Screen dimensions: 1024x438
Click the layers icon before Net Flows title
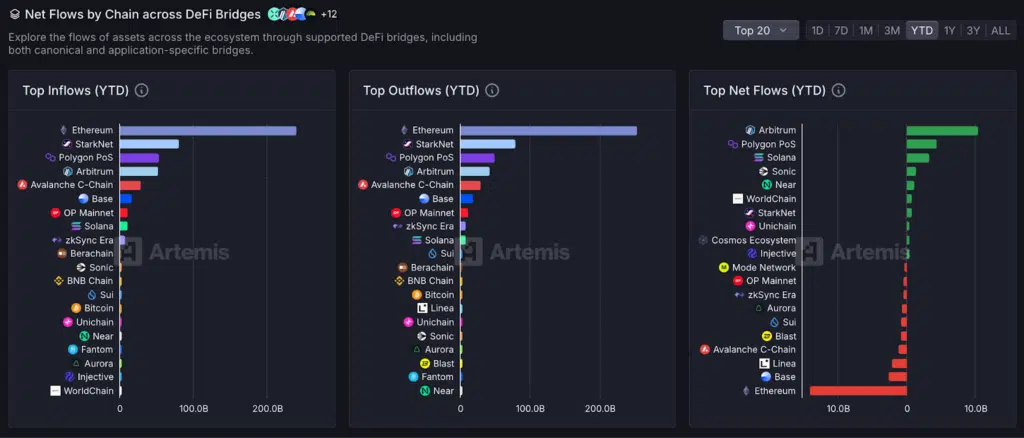pyautogui.click(x=14, y=15)
